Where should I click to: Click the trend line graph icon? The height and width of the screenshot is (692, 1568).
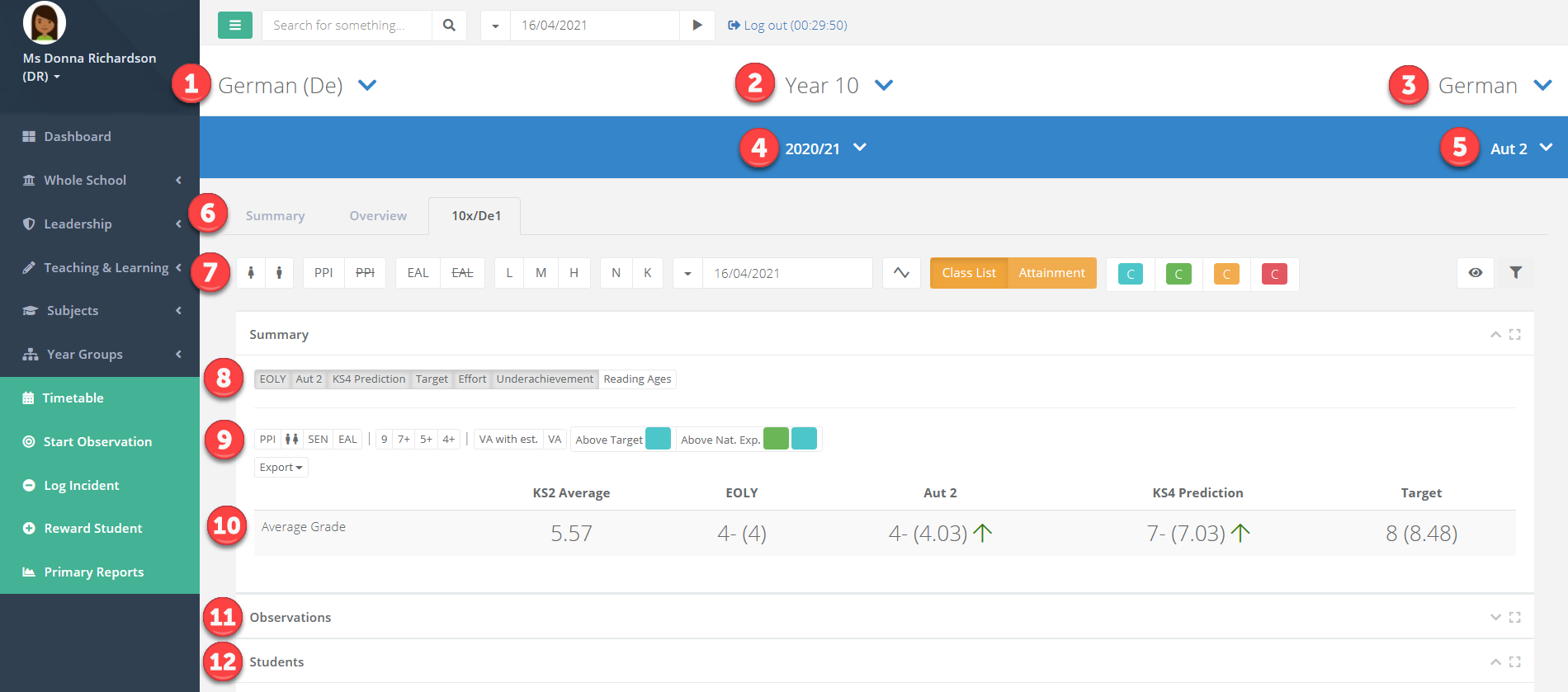tap(901, 273)
